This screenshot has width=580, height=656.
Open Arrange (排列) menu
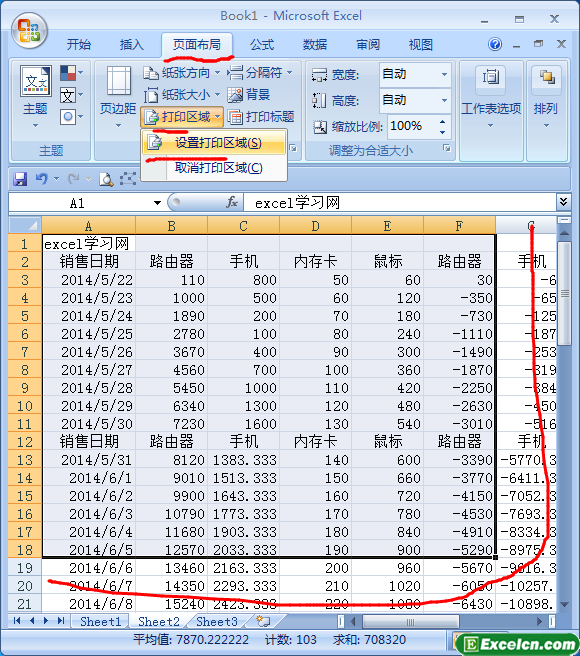546,97
